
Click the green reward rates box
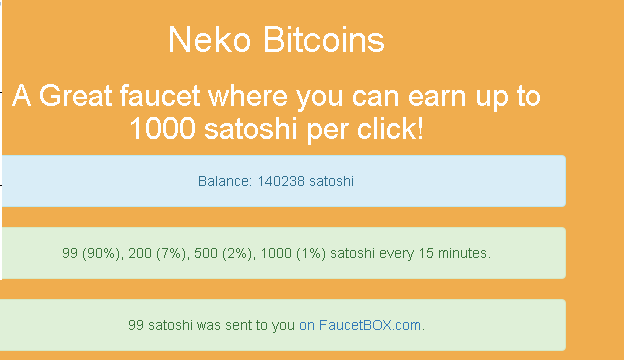(284, 253)
